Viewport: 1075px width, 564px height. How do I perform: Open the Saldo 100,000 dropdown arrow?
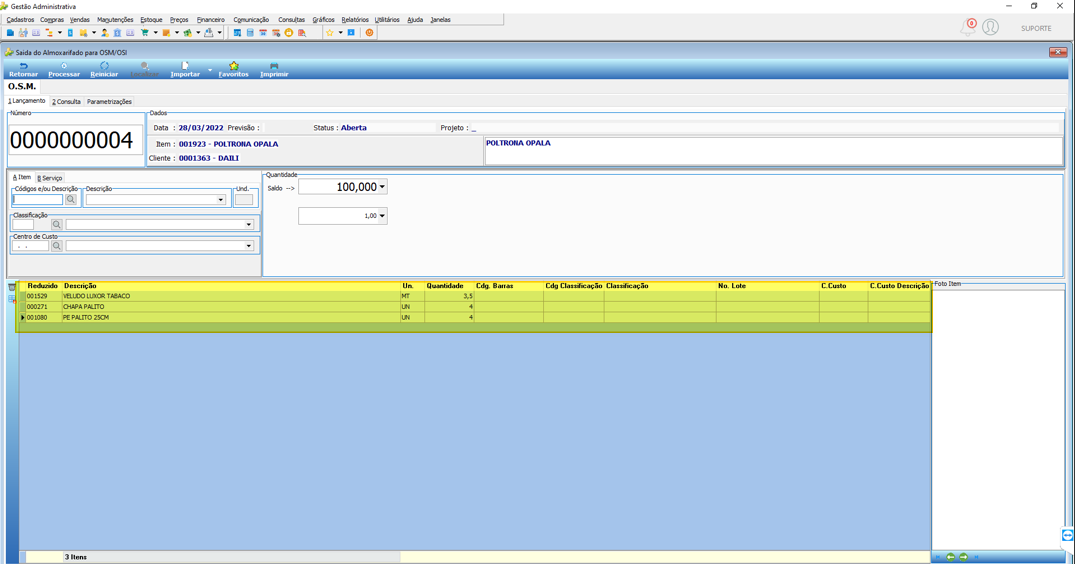[x=382, y=187]
